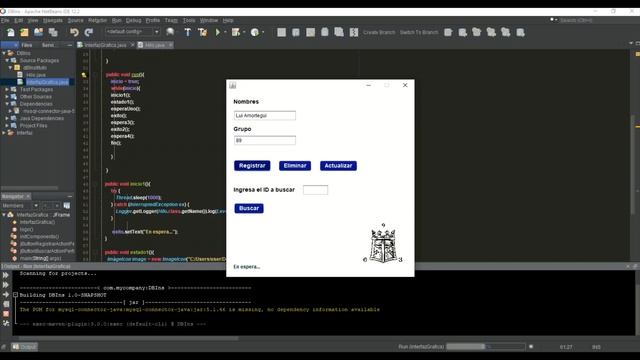
Task: Click the Undo arrow icon
Action: (x=74, y=32)
